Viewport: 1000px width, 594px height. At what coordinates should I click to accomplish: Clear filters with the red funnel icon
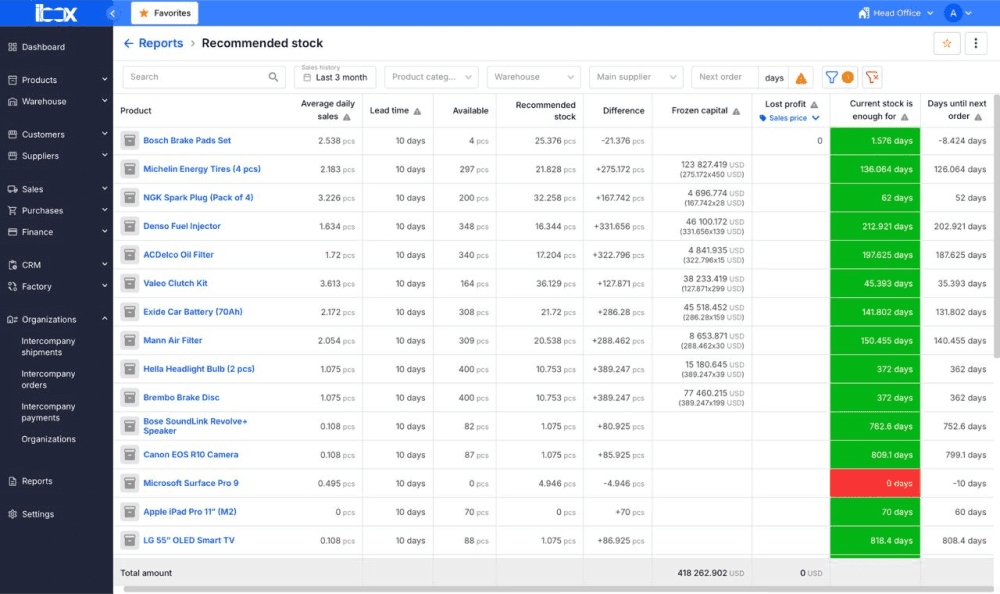point(872,77)
